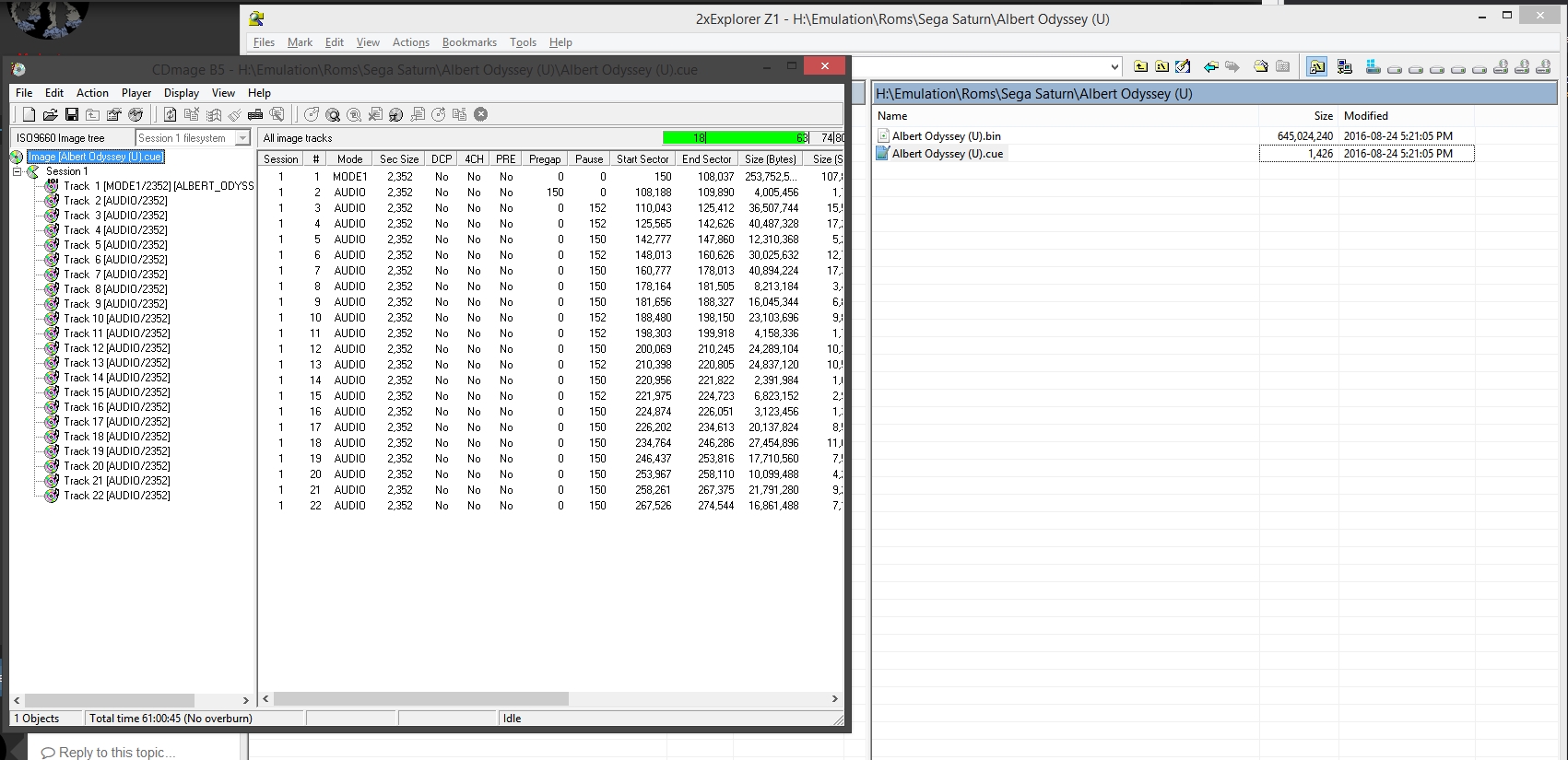Click CDmage disc with magnifier scan icon
1568x760 pixels.
[333, 114]
